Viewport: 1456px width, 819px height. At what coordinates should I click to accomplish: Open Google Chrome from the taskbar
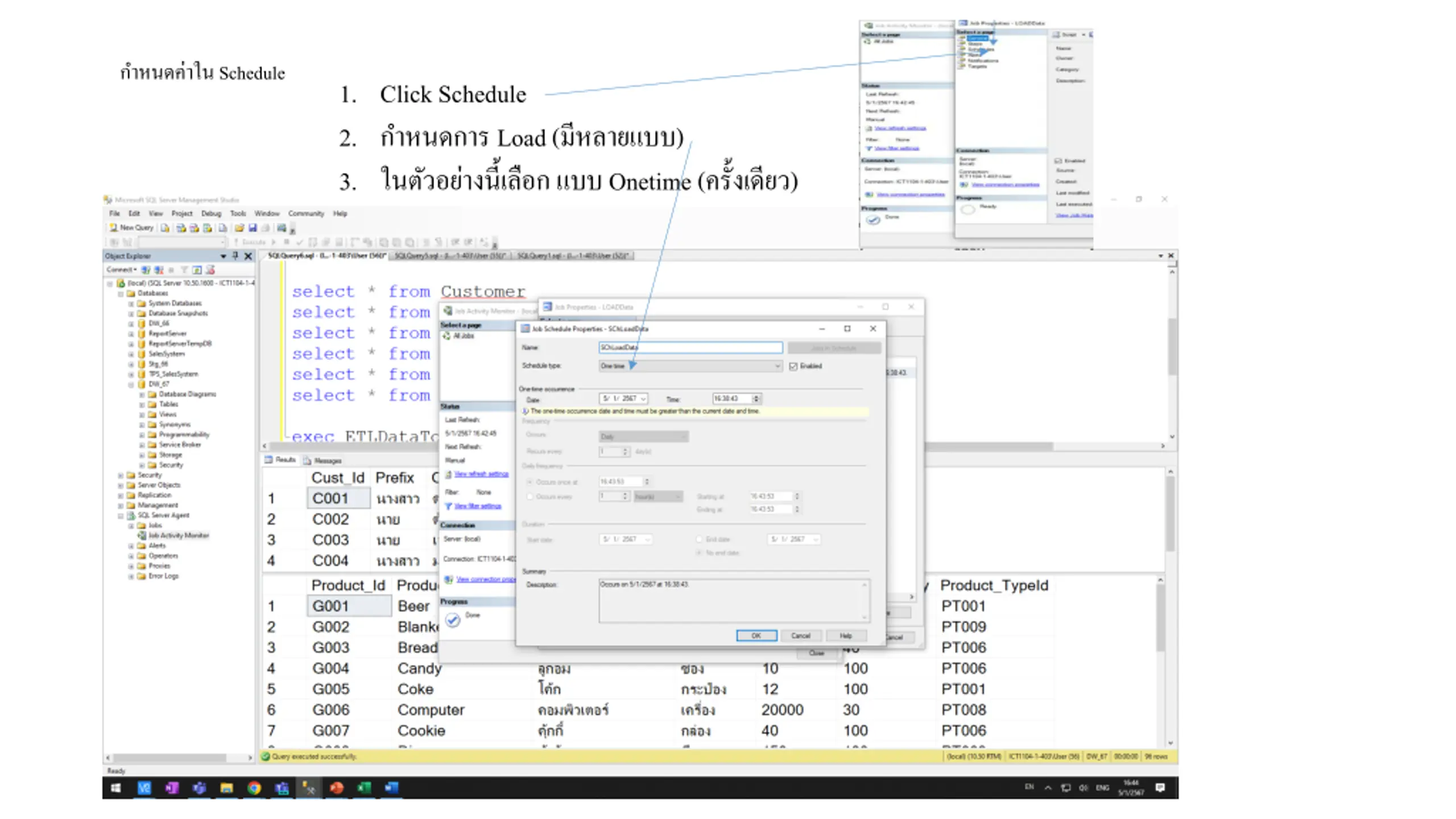pyautogui.click(x=254, y=788)
